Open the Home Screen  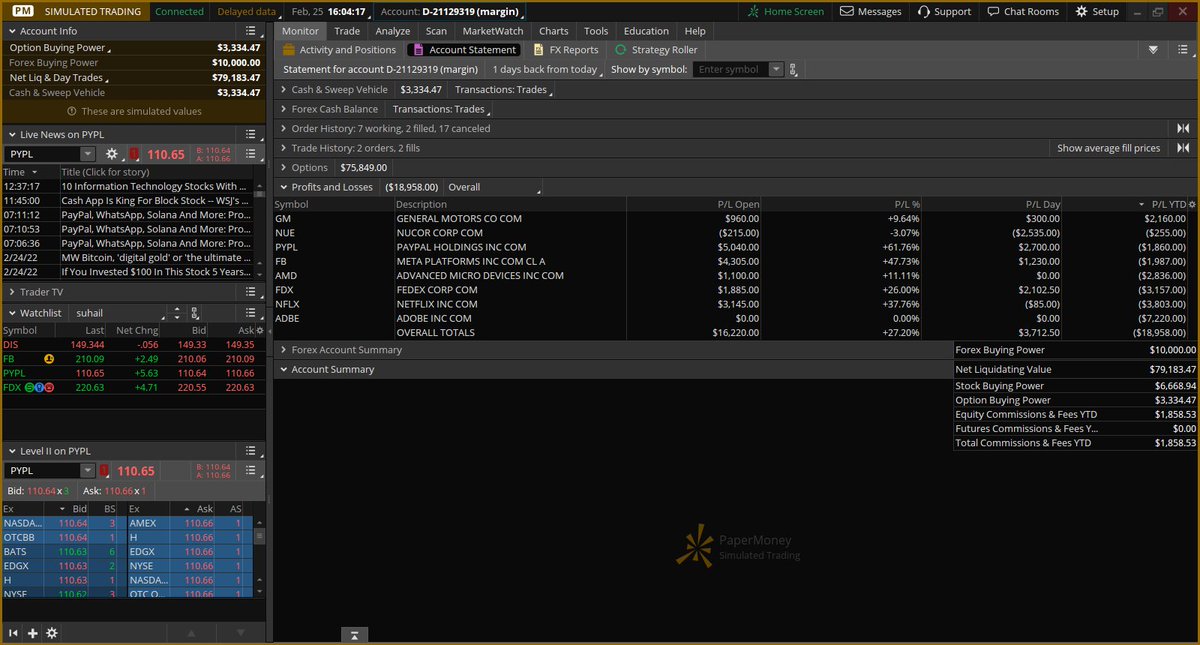(x=787, y=11)
